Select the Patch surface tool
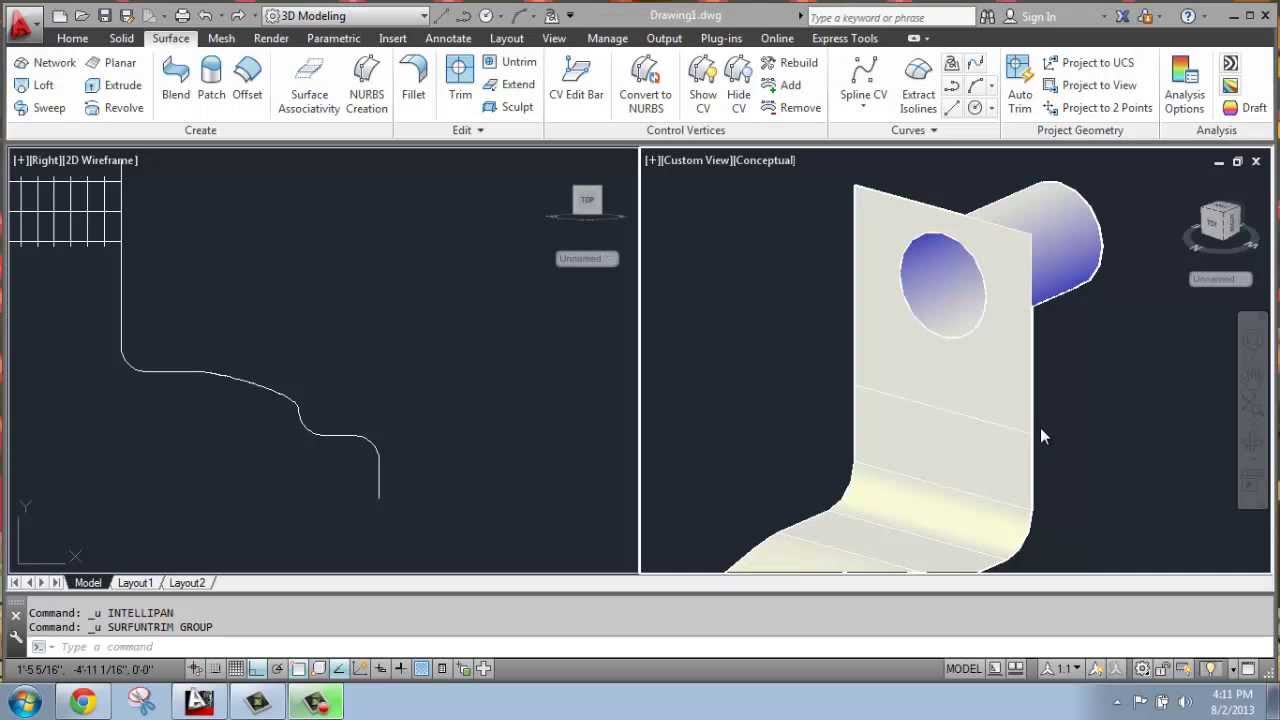 point(211,78)
